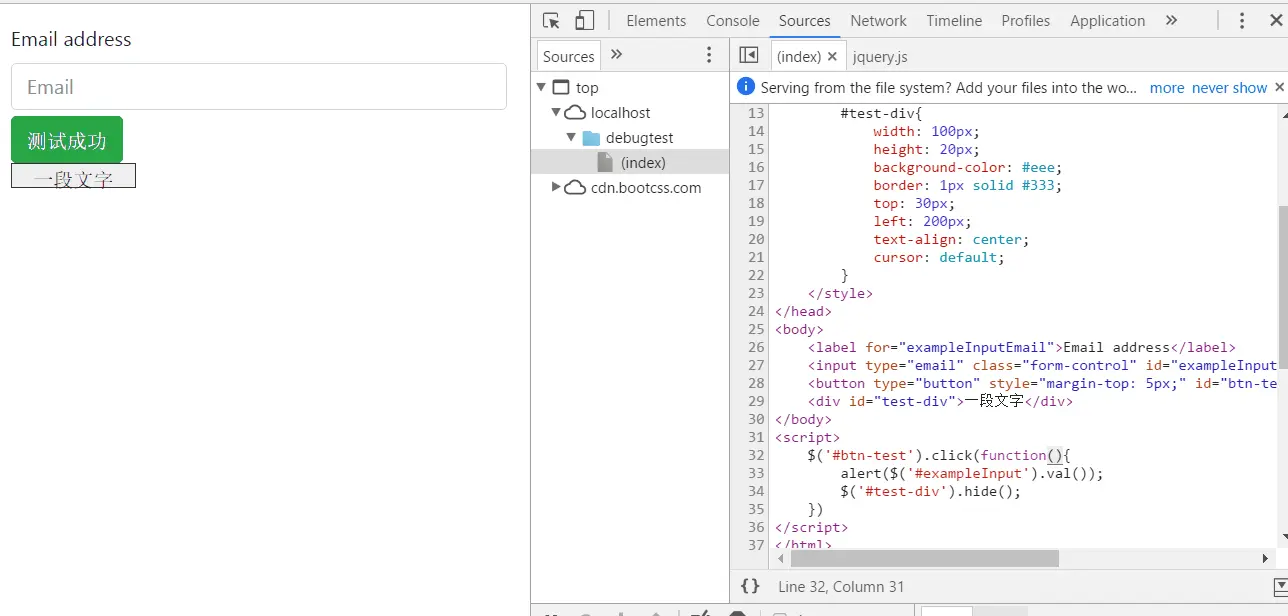The image size is (1288, 616).
Task: Open the Sources navigator three-dot menu
Action: (x=709, y=55)
